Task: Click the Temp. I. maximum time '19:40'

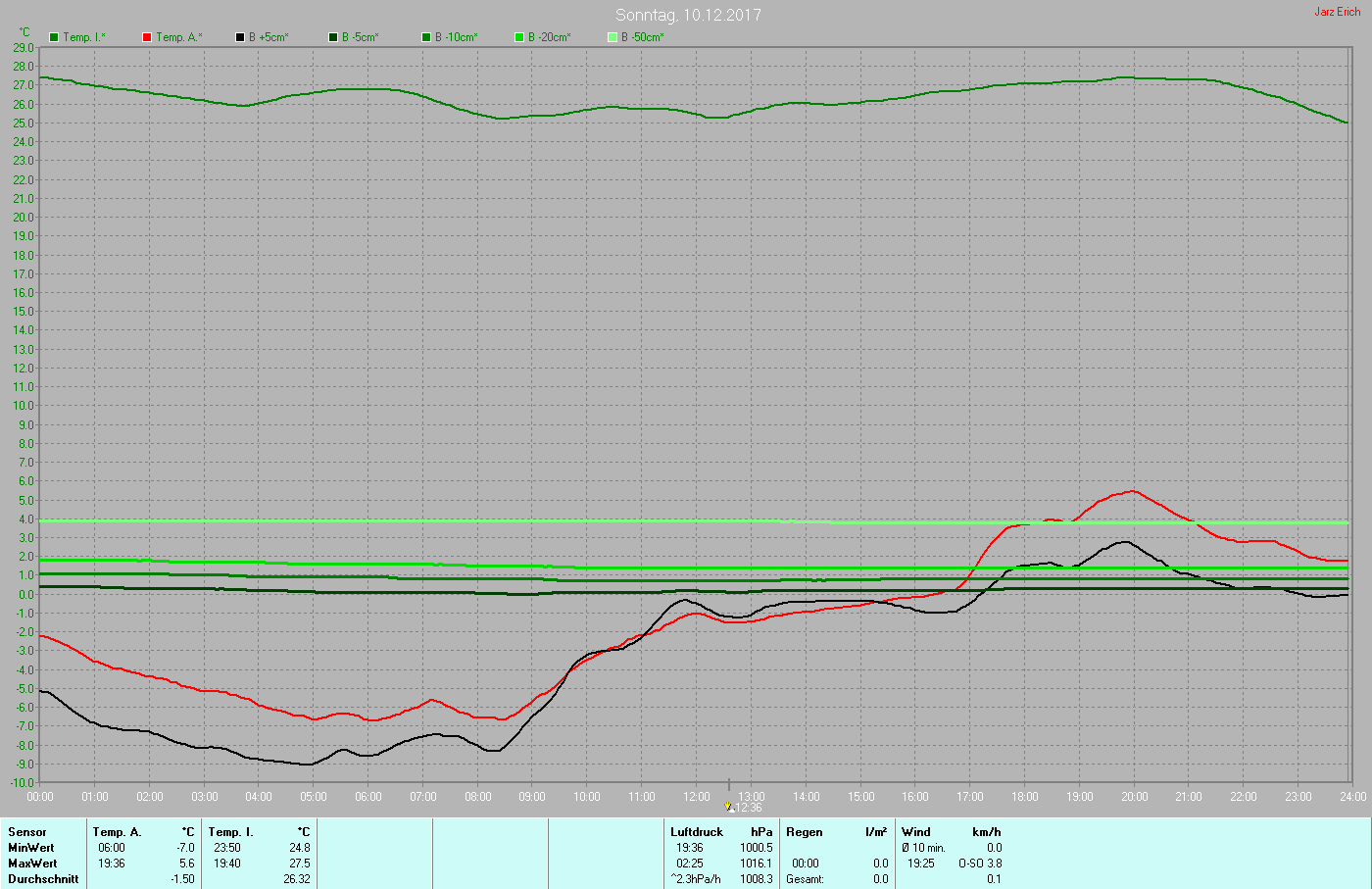Action: pyautogui.click(x=227, y=864)
